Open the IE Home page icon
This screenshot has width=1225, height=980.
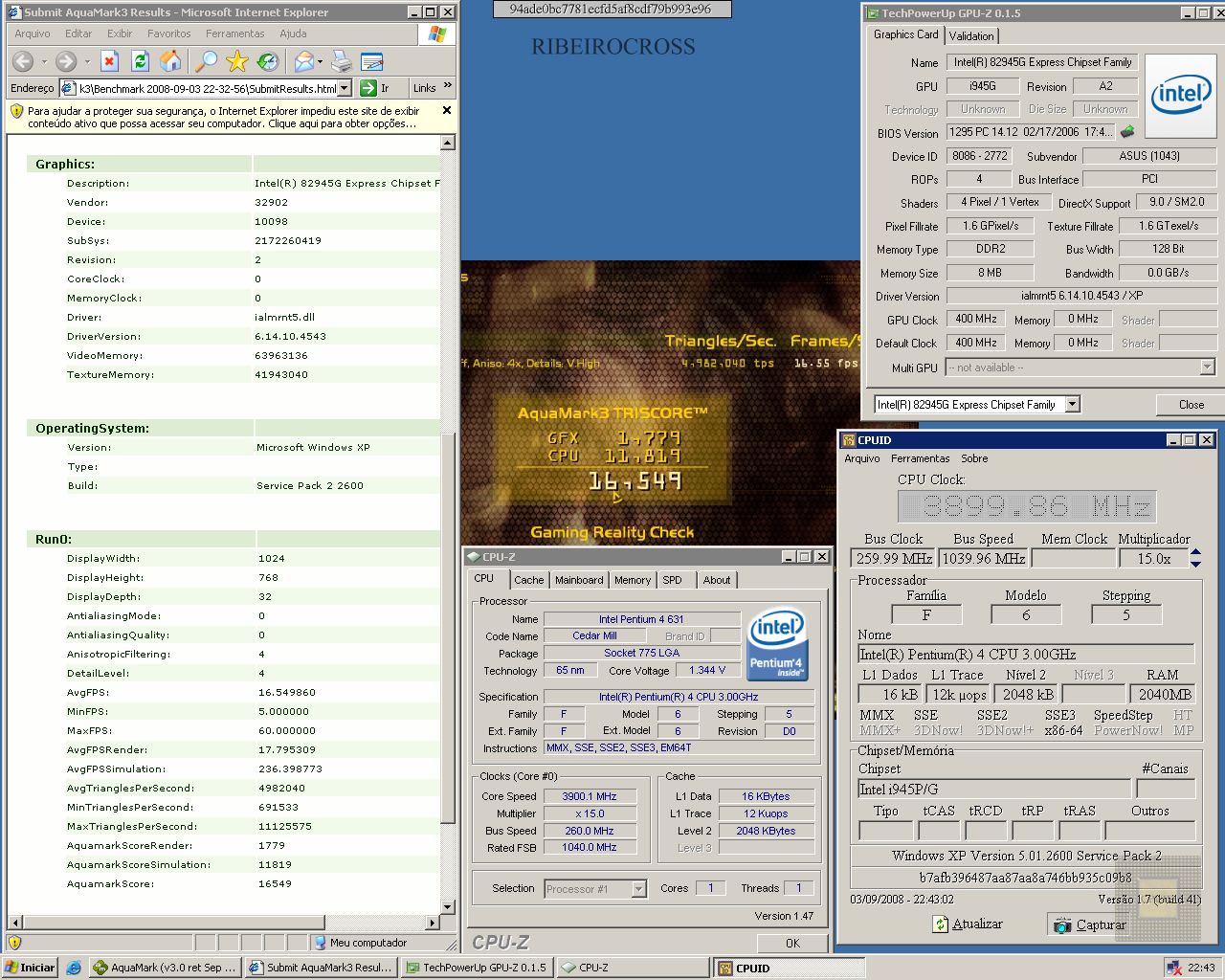click(170, 61)
